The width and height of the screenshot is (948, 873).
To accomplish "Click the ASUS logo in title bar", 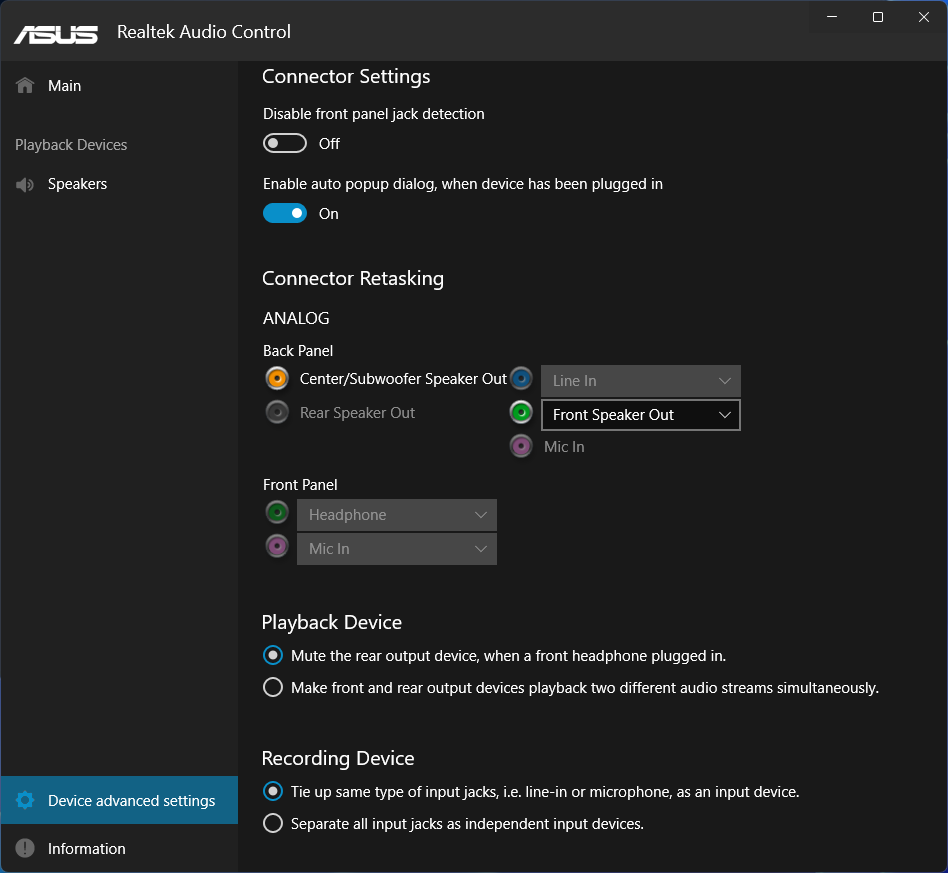I will click(x=56, y=33).
